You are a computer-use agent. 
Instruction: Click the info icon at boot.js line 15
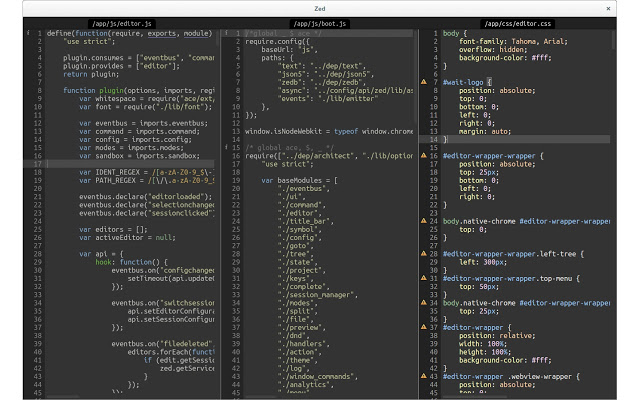tap(226, 147)
